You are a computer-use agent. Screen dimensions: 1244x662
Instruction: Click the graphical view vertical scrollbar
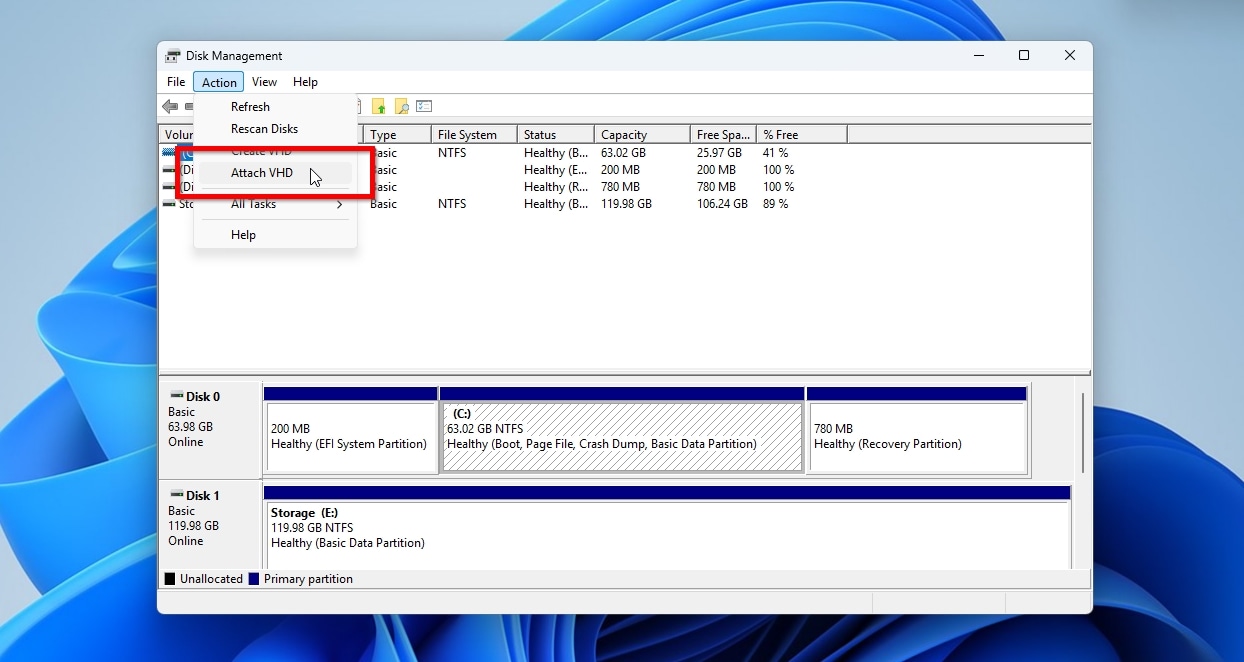tap(1084, 432)
